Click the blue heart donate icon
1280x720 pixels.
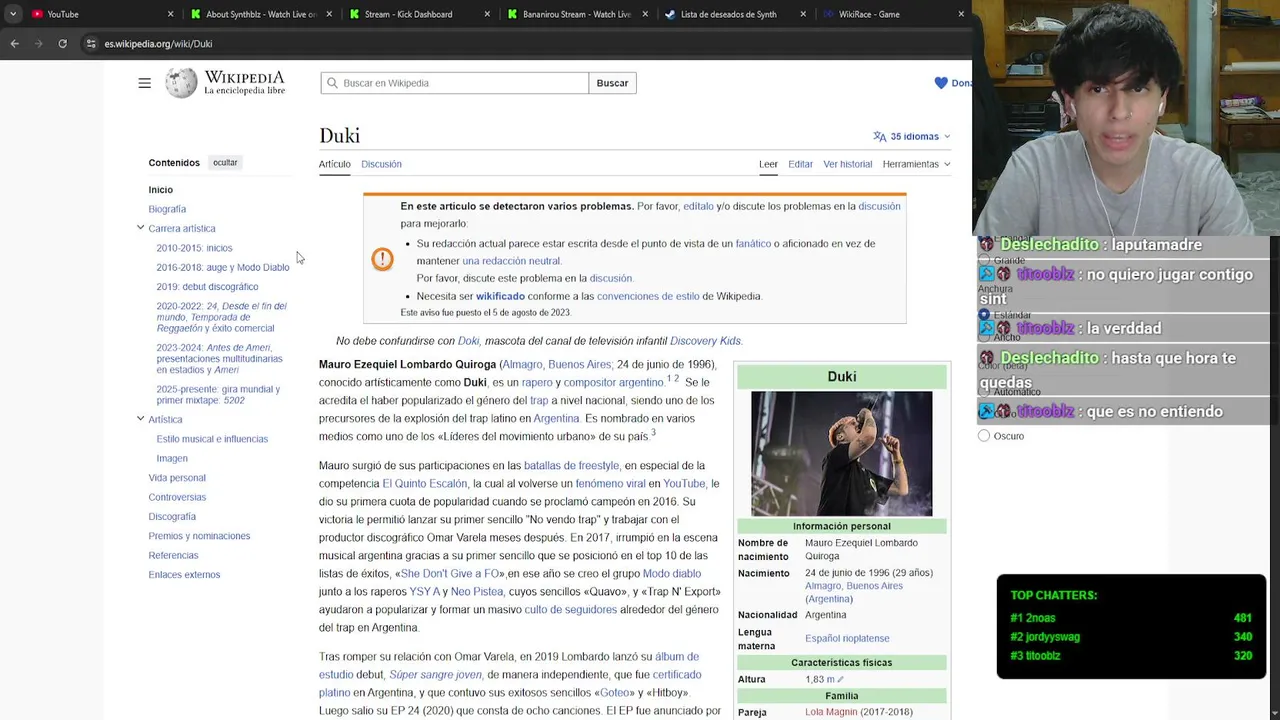[941, 83]
